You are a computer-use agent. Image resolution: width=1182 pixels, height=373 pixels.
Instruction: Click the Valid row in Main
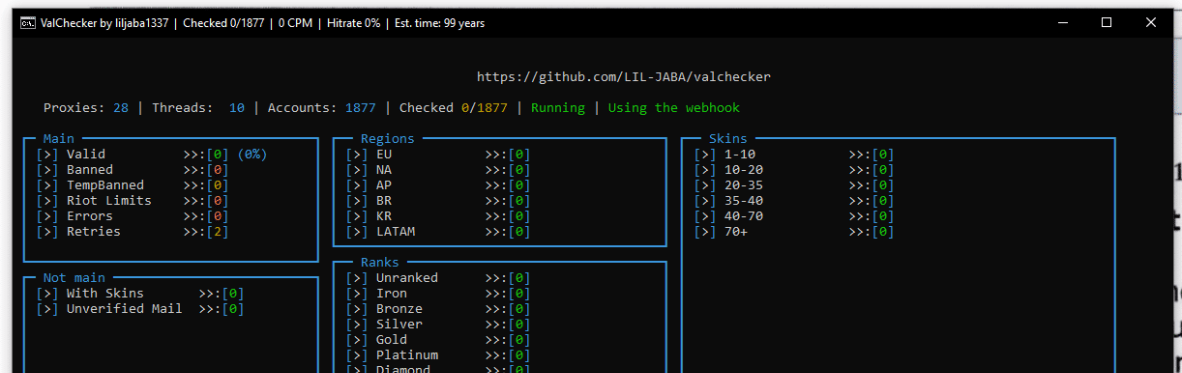[x=152, y=154]
